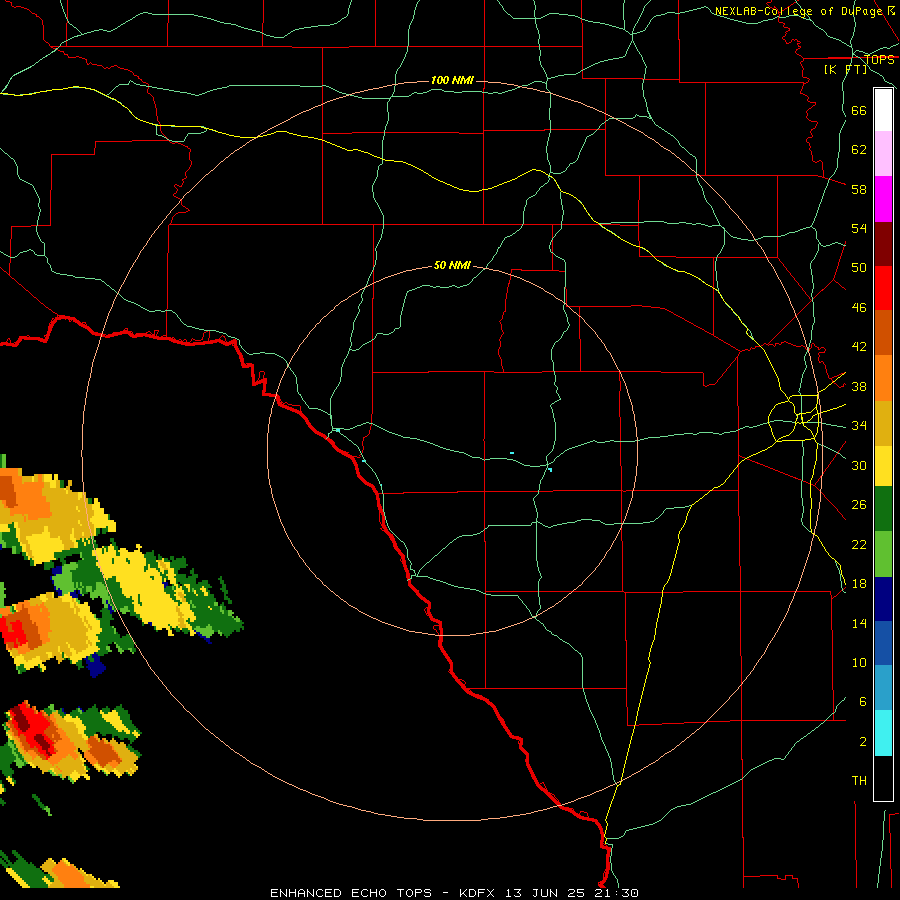Click the legend value 10
This screenshot has height=900, width=900.
859,662
